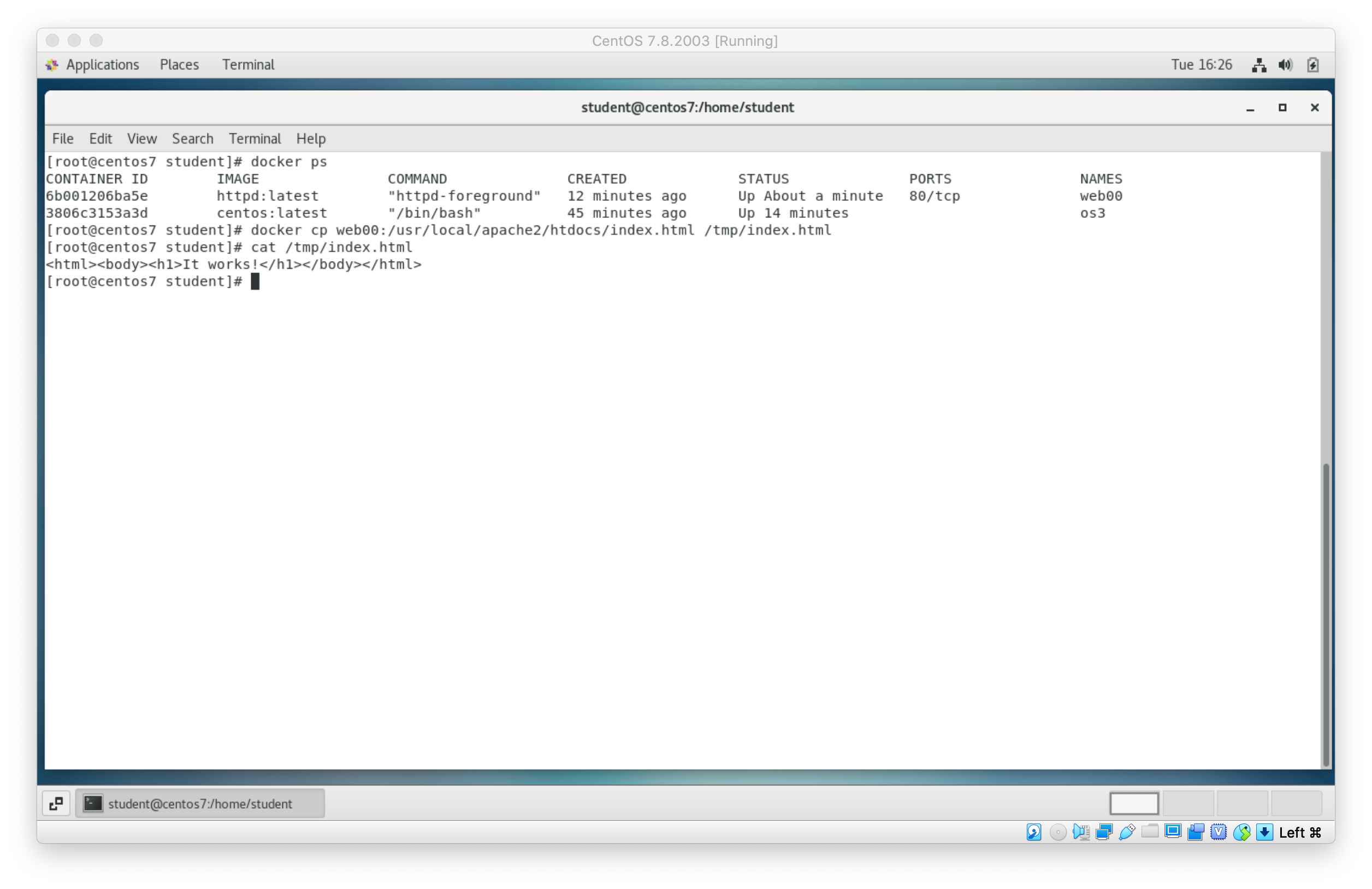
Task: Click the VirtualBox hard disk activity icon
Action: click(1033, 832)
